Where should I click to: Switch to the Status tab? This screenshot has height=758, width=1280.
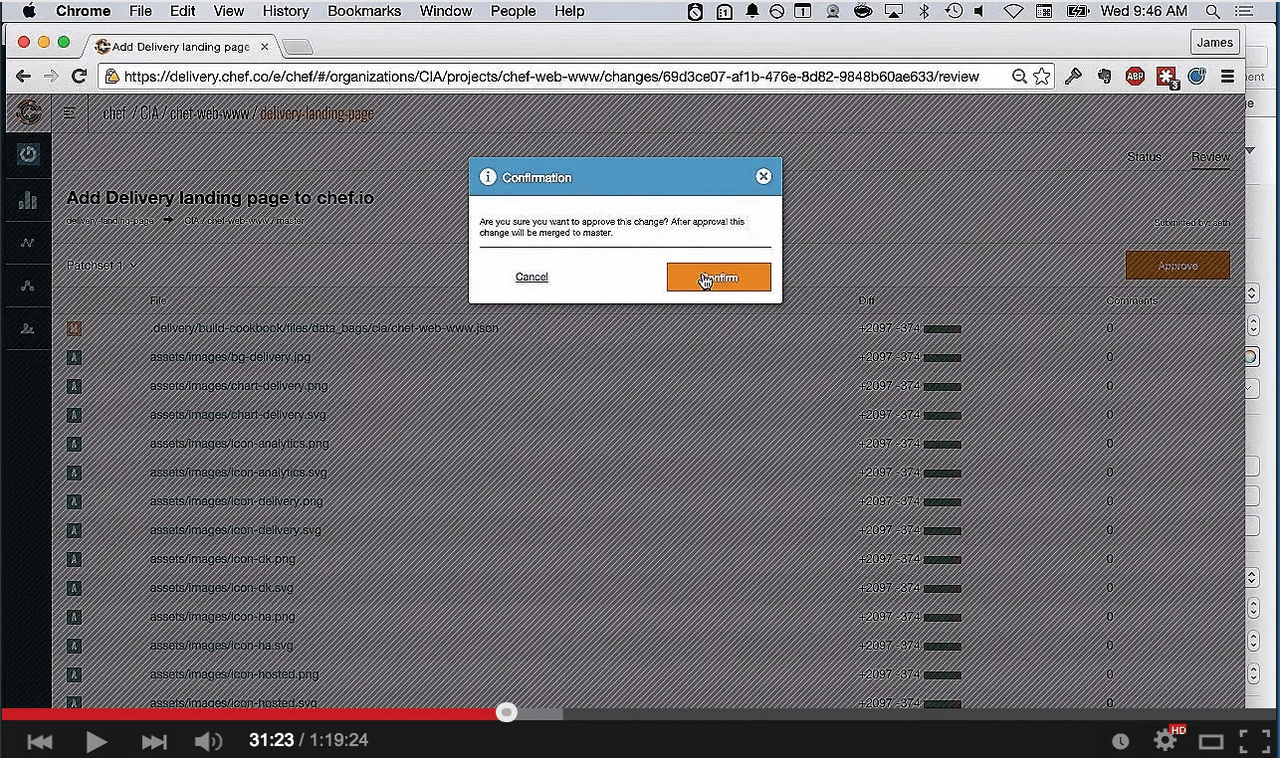click(x=1144, y=157)
